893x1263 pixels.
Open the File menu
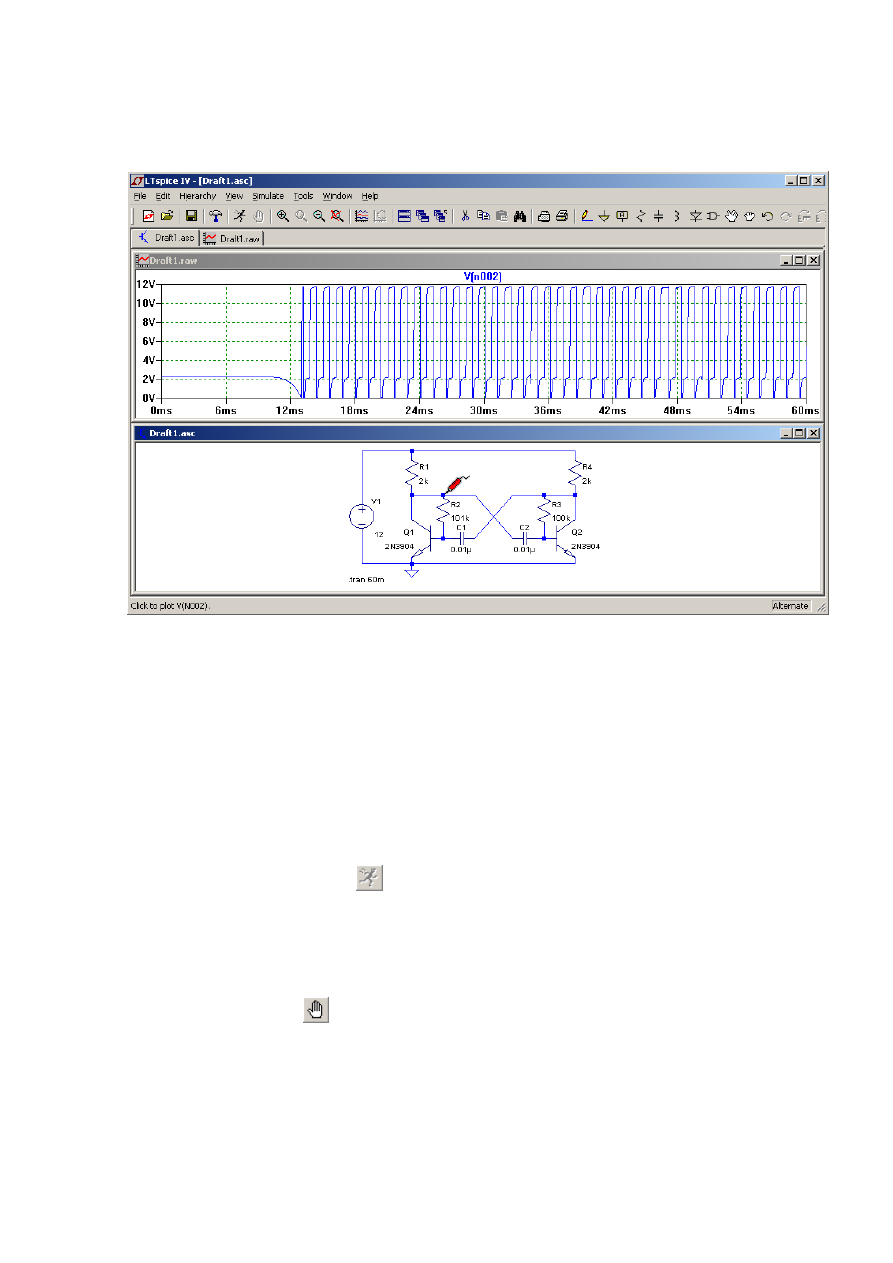point(140,196)
